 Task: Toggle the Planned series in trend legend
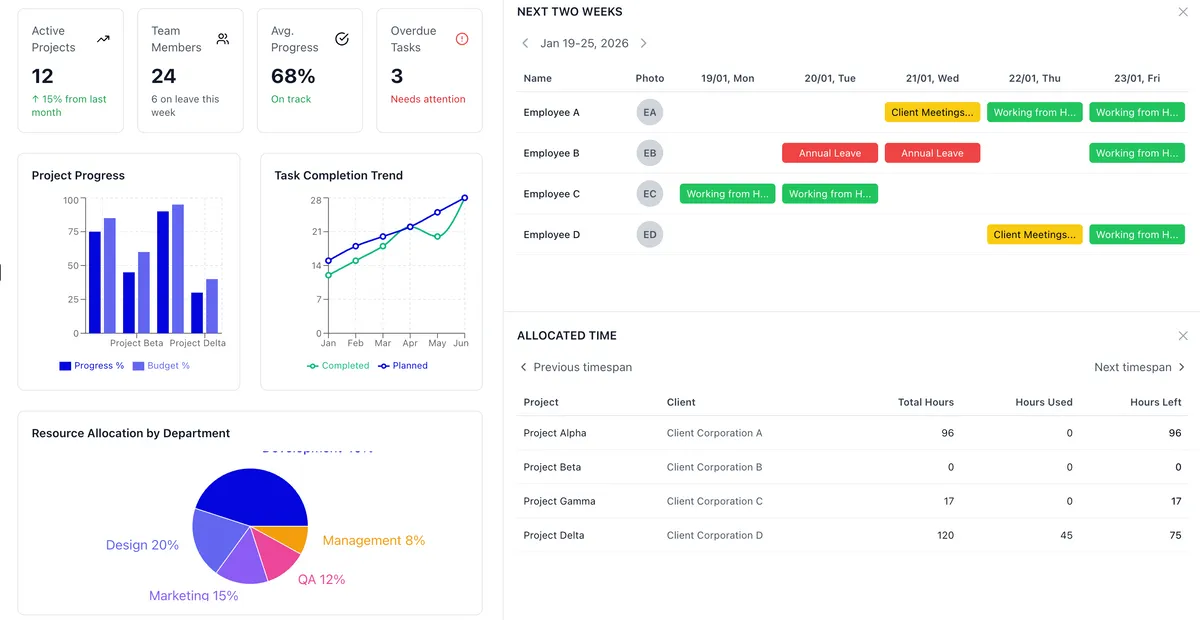coord(403,366)
